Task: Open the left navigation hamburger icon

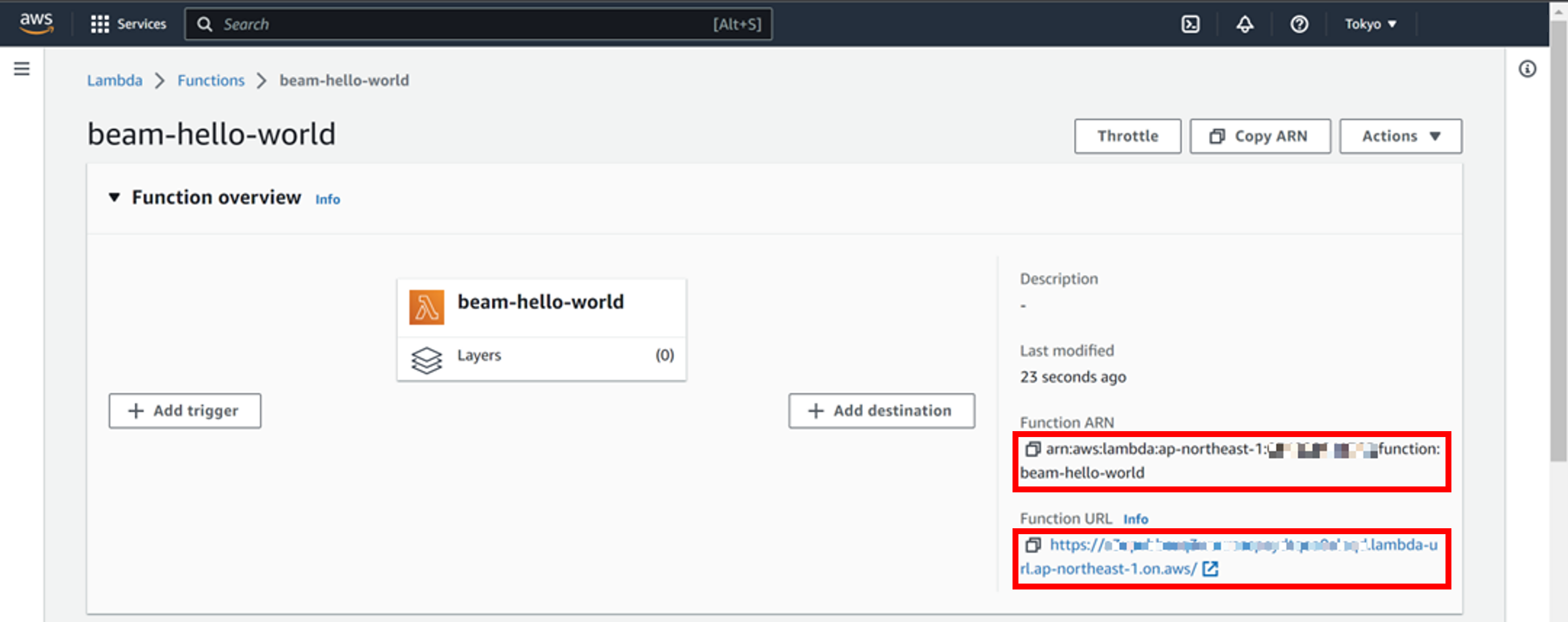Action: point(21,69)
